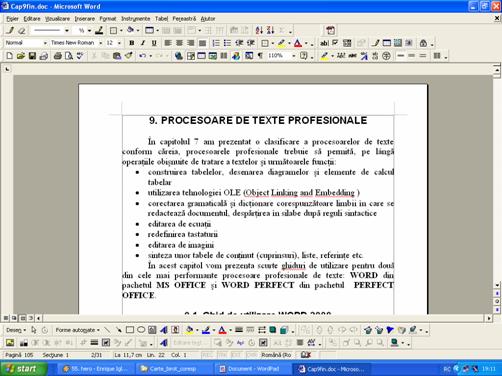502x376 pixels.
Task: Justify the paragraph text
Action: 202,43
